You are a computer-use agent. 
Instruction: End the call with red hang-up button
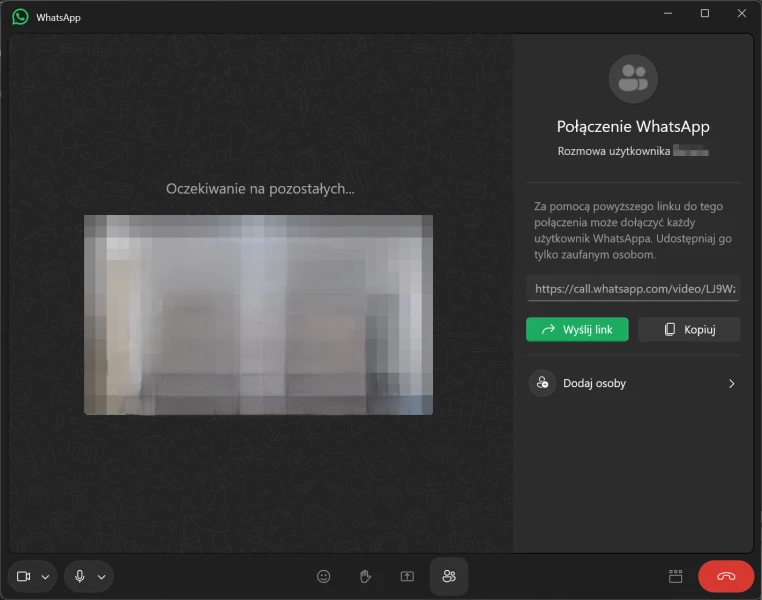[x=726, y=576]
